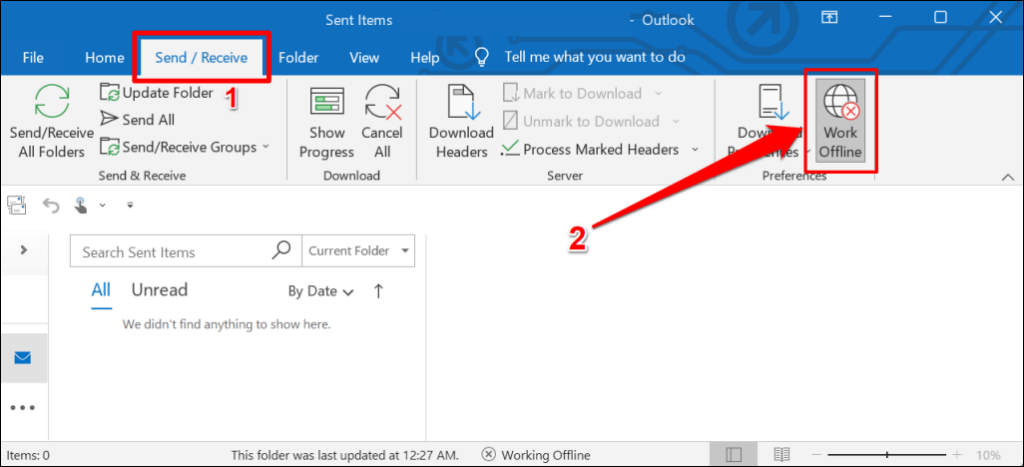Open the Folder ribbon tab
The width and height of the screenshot is (1024, 467).
click(x=298, y=57)
